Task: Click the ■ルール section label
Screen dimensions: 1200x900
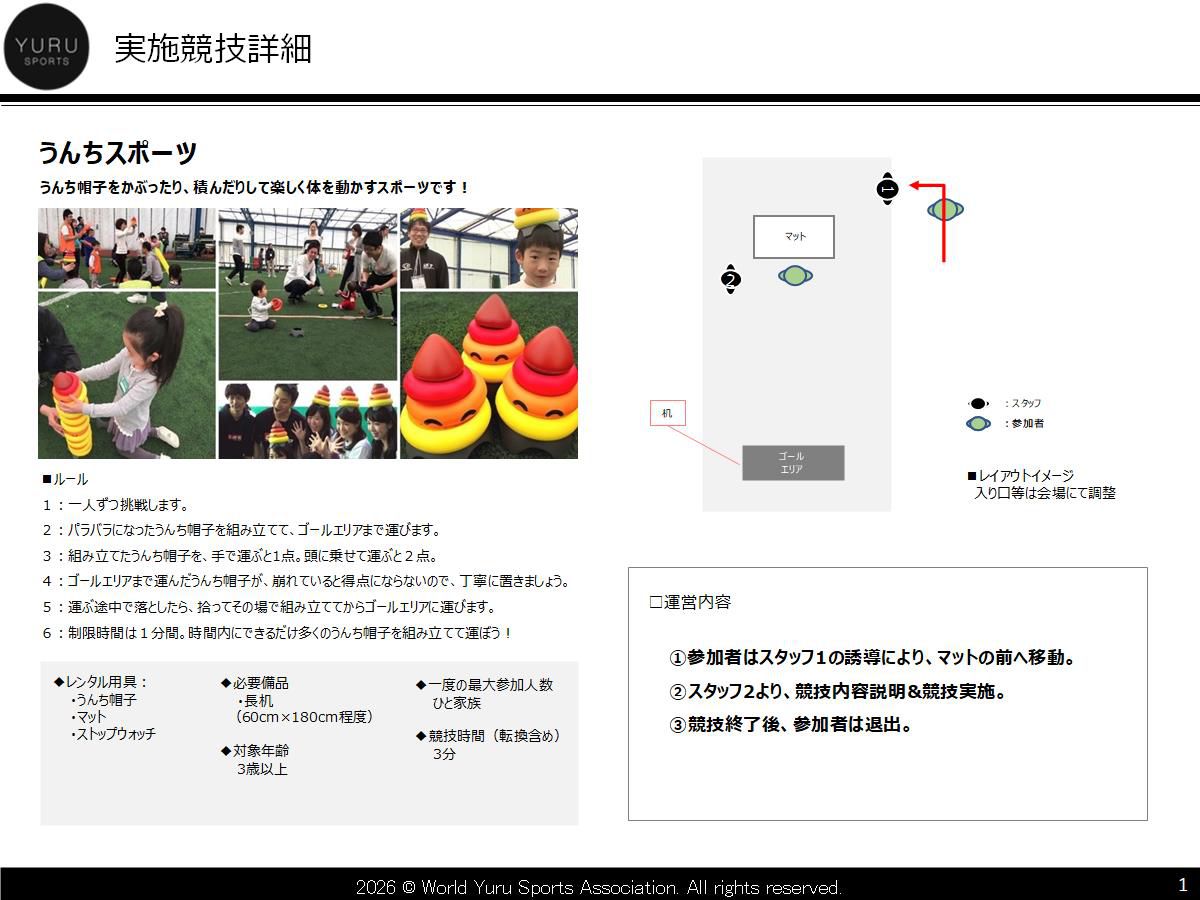Action: (65, 479)
